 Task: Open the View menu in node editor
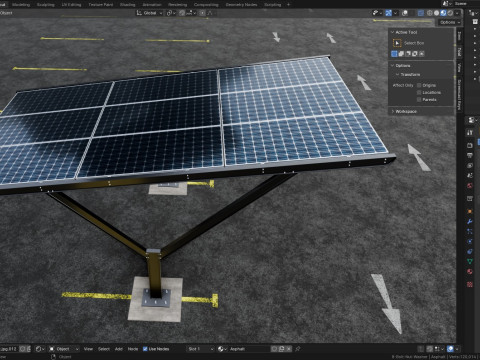[x=88, y=349]
